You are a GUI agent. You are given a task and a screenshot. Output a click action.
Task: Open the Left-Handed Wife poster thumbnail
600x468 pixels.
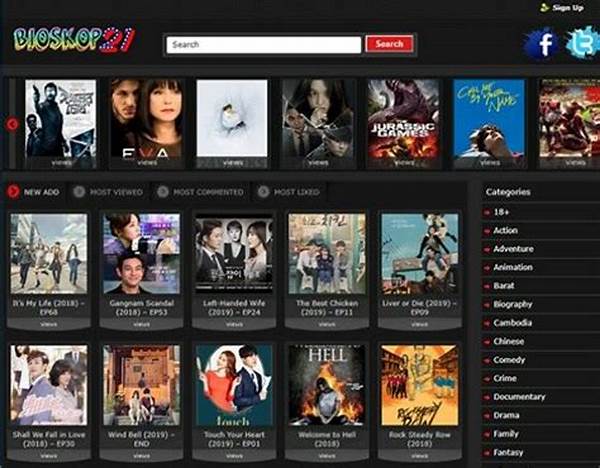coord(234,254)
